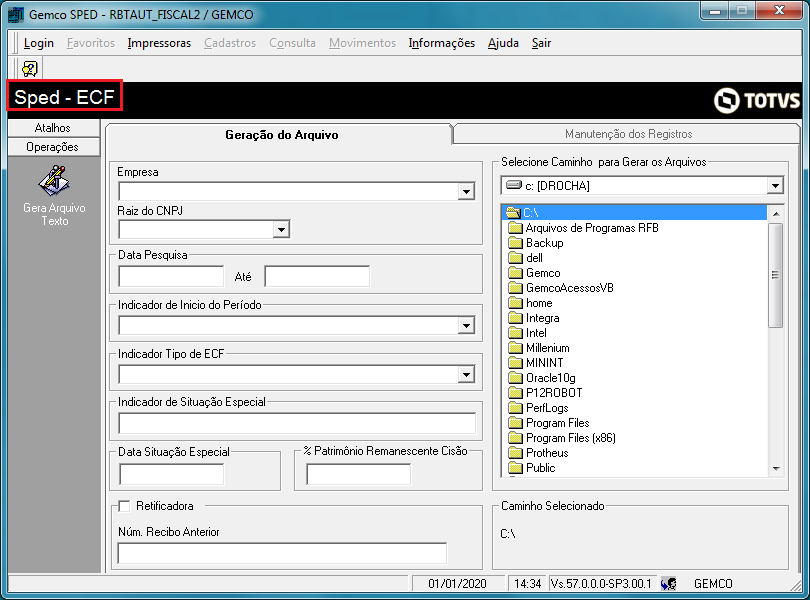Click the Sair menu item
The image size is (810, 601).
pos(541,43)
